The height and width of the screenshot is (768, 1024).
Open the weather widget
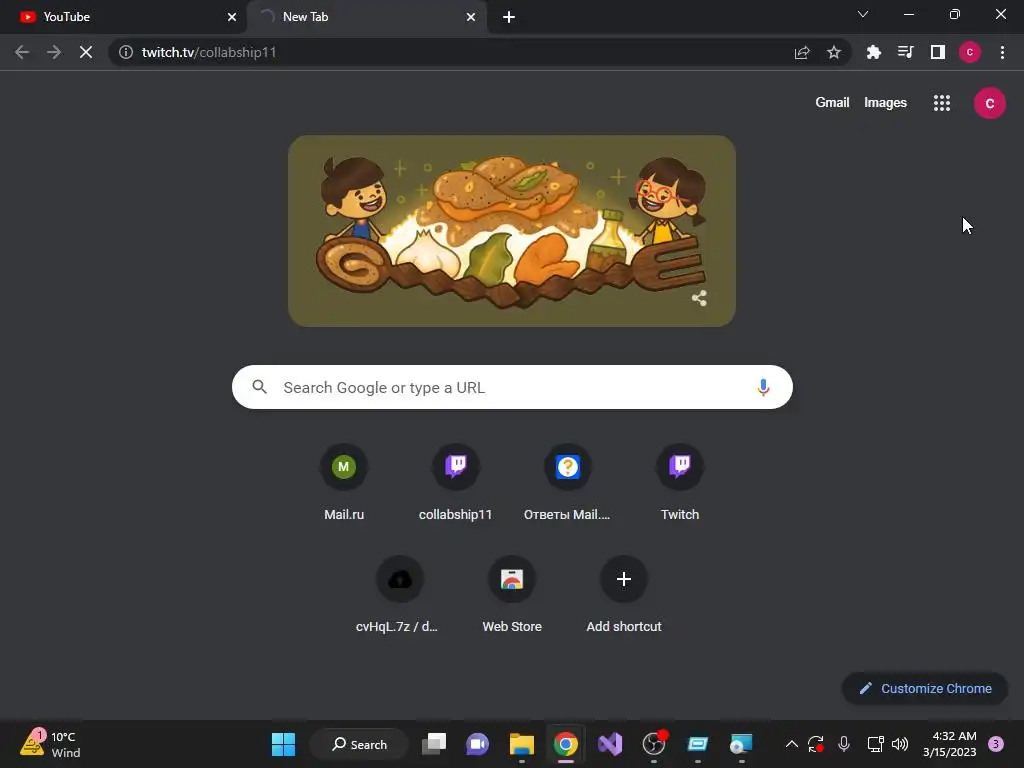[51, 744]
